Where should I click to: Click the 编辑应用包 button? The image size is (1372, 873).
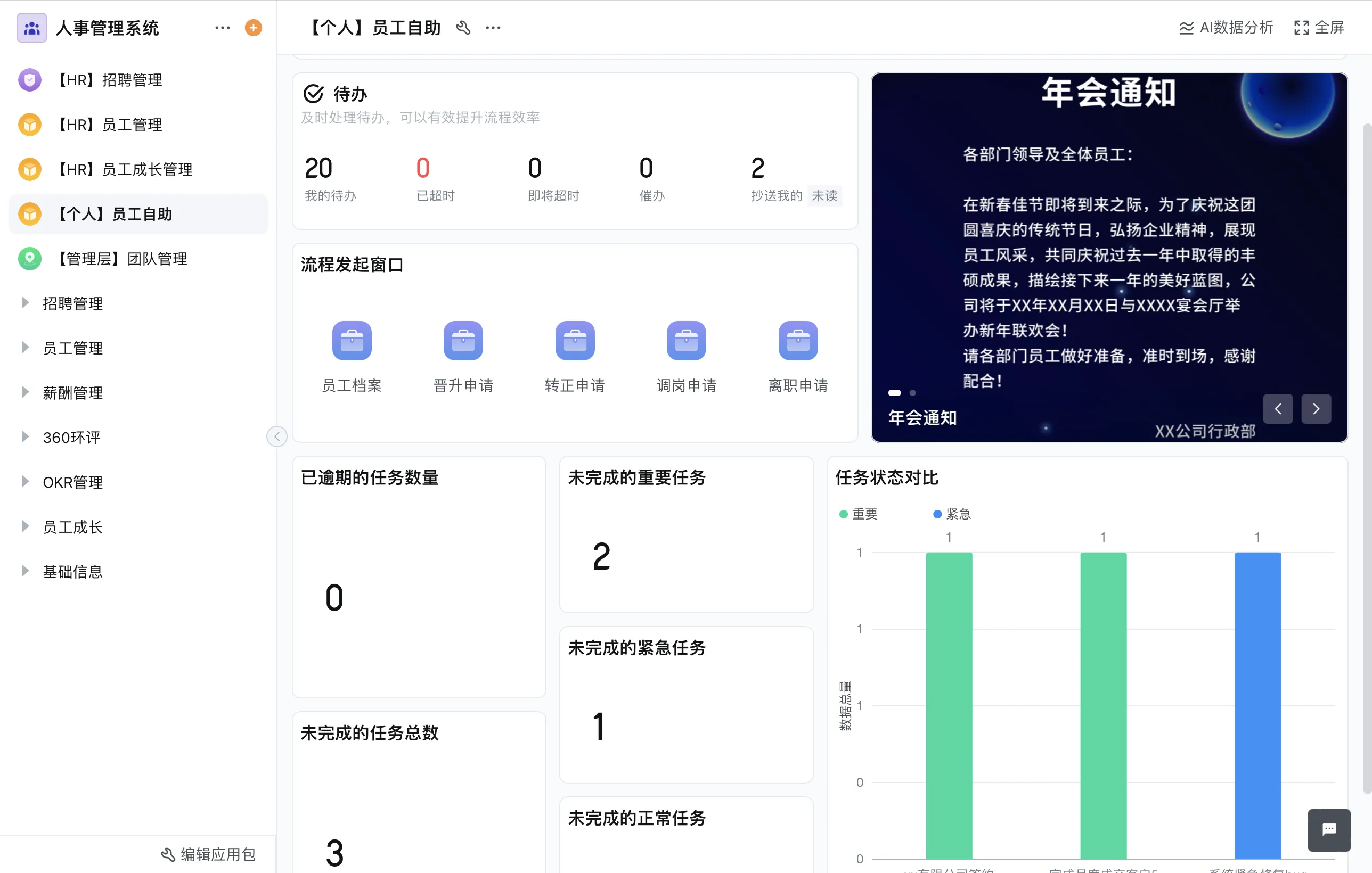[x=208, y=854]
